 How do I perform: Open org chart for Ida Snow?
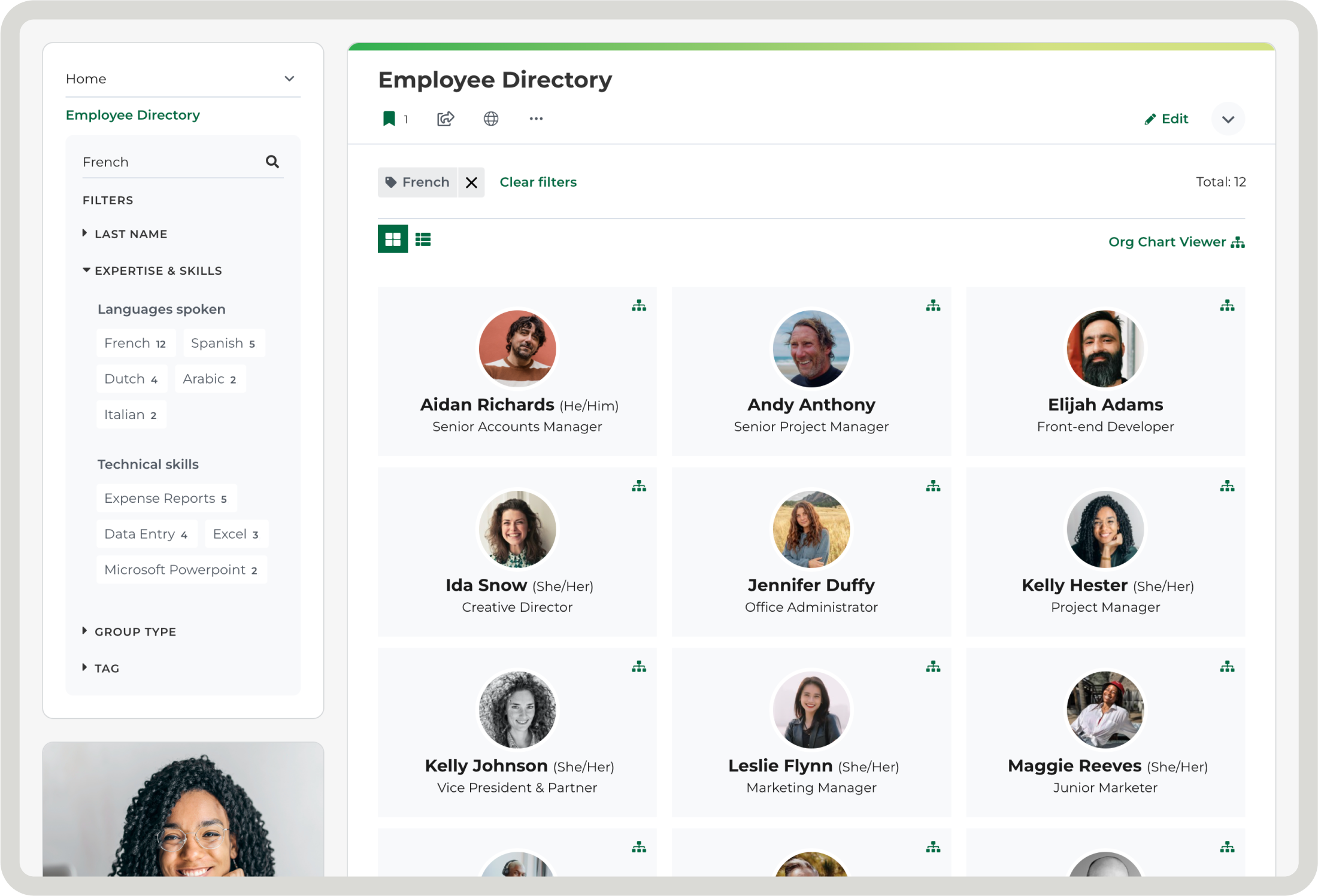[639, 487]
